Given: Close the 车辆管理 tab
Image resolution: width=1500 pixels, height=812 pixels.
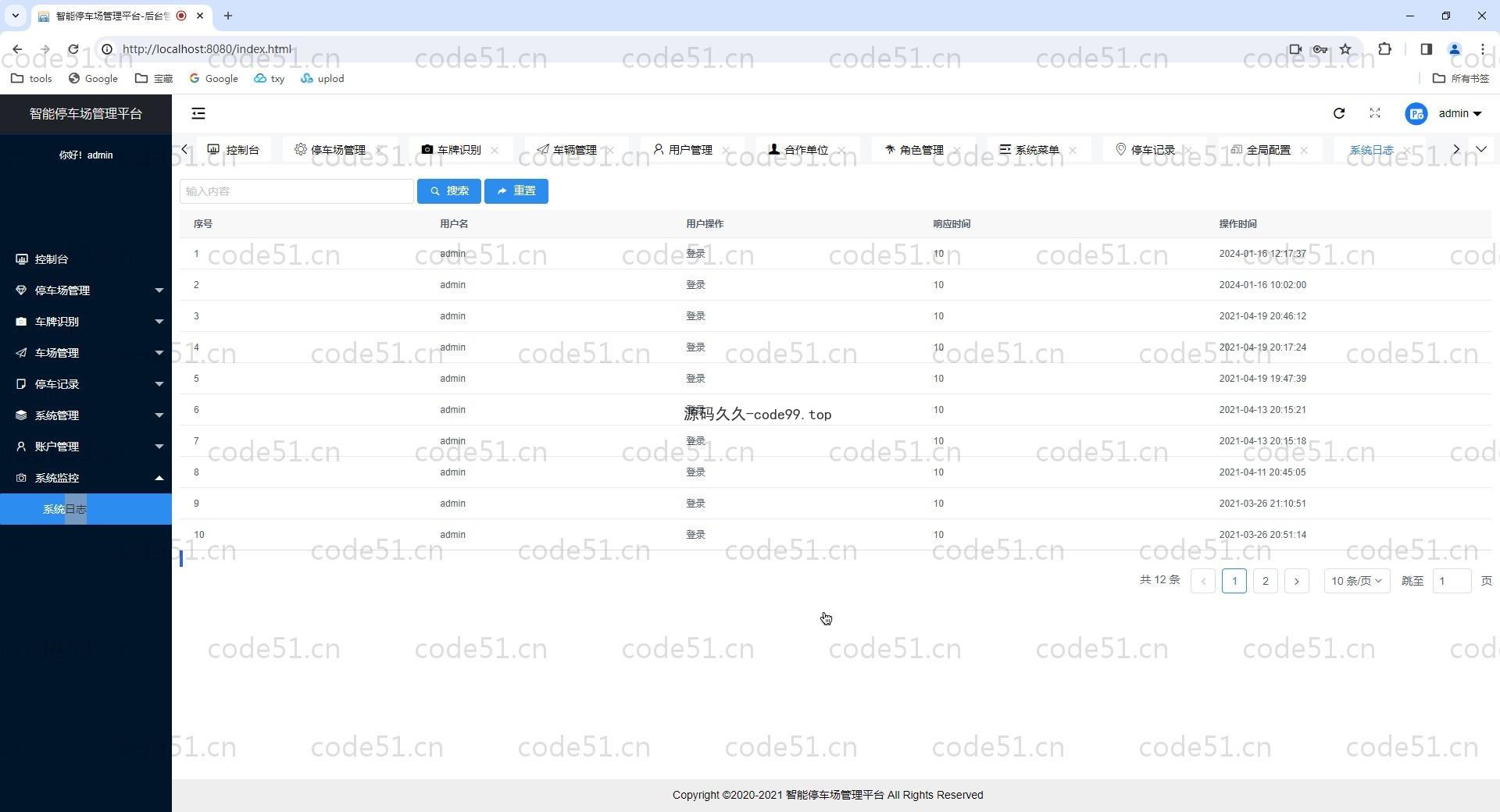Looking at the screenshot, I should (610, 150).
